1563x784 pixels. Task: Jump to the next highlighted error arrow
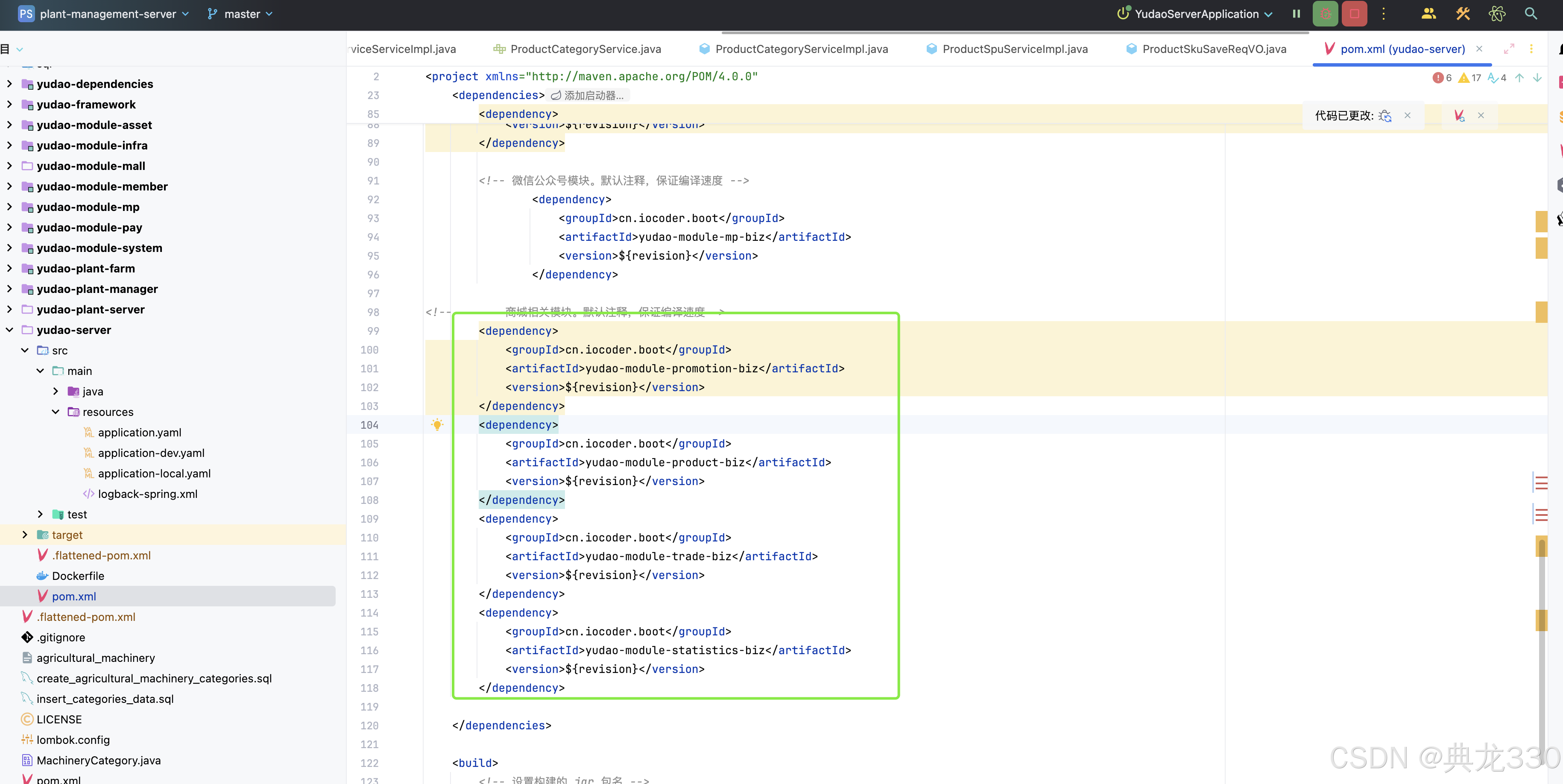point(1537,78)
